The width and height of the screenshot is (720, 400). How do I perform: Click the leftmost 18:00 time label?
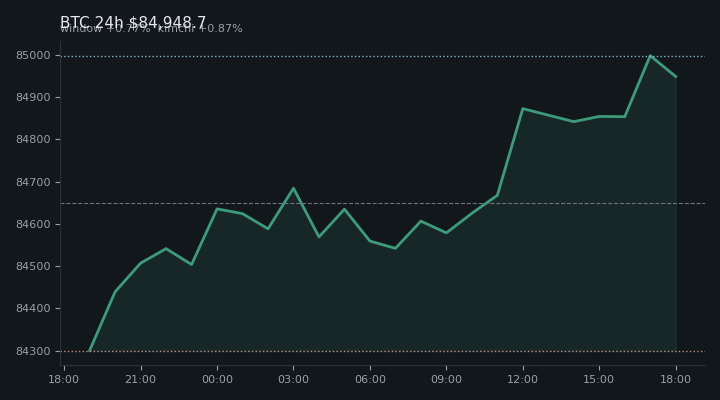coord(64,379)
